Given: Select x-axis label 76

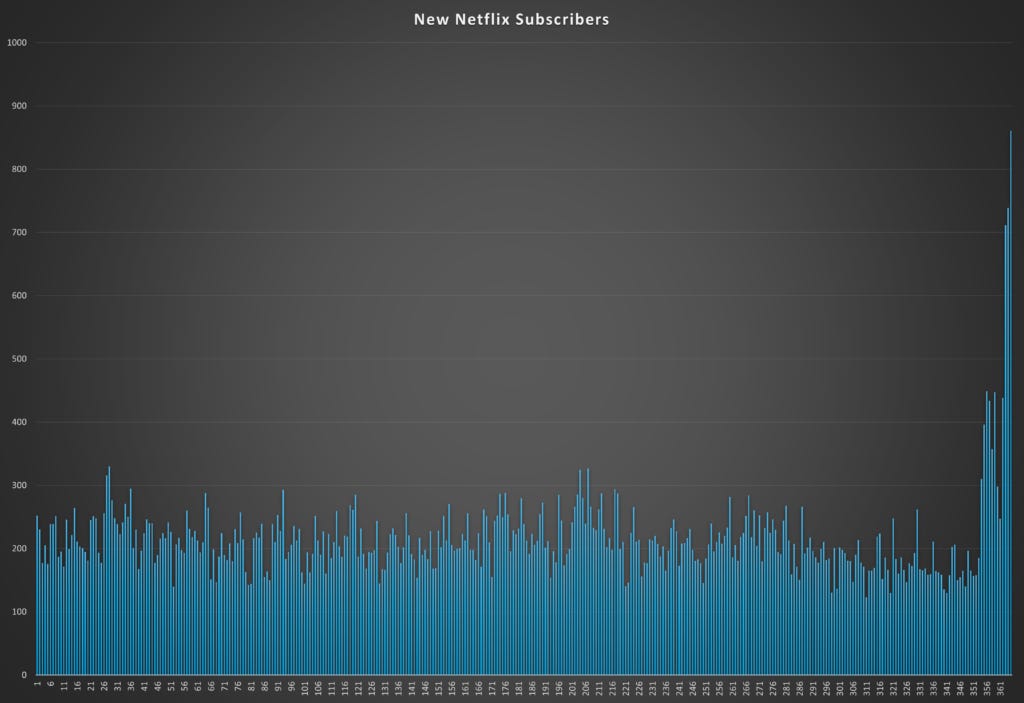Looking at the screenshot, I should coord(238,687).
